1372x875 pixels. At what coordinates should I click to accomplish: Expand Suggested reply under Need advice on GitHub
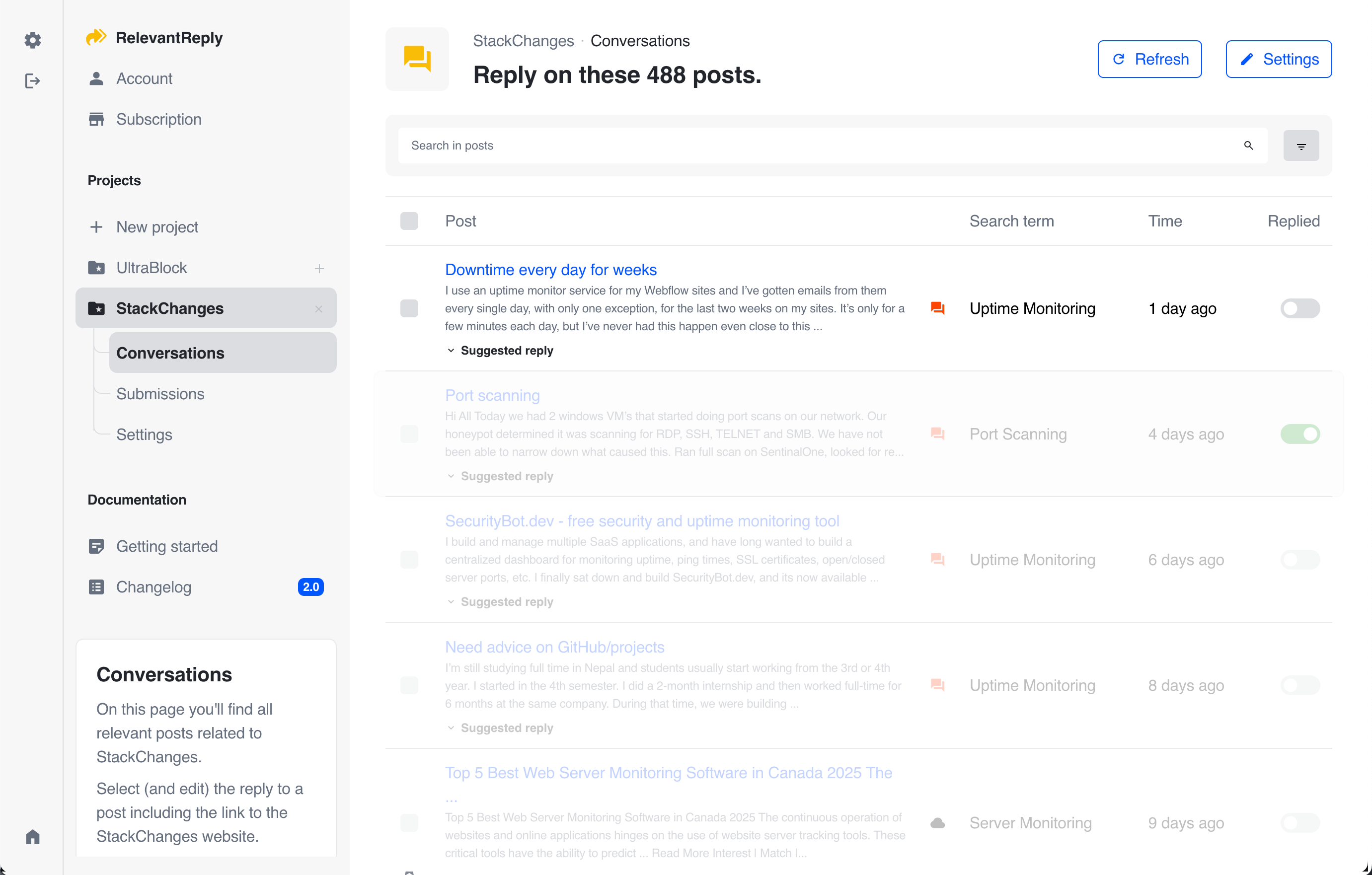(500, 728)
